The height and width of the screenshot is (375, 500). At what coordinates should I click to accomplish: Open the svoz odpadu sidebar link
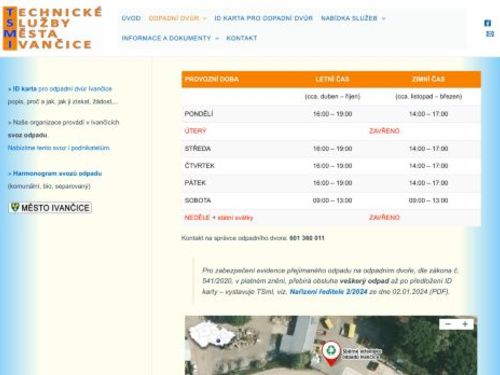27,135
